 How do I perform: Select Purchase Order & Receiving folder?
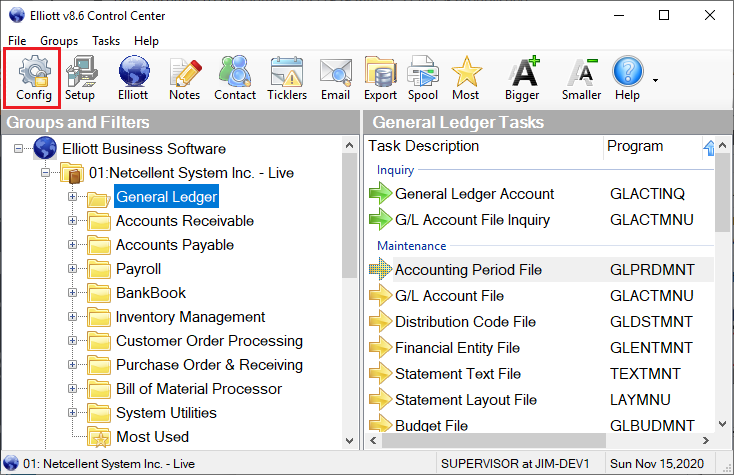tap(209, 365)
